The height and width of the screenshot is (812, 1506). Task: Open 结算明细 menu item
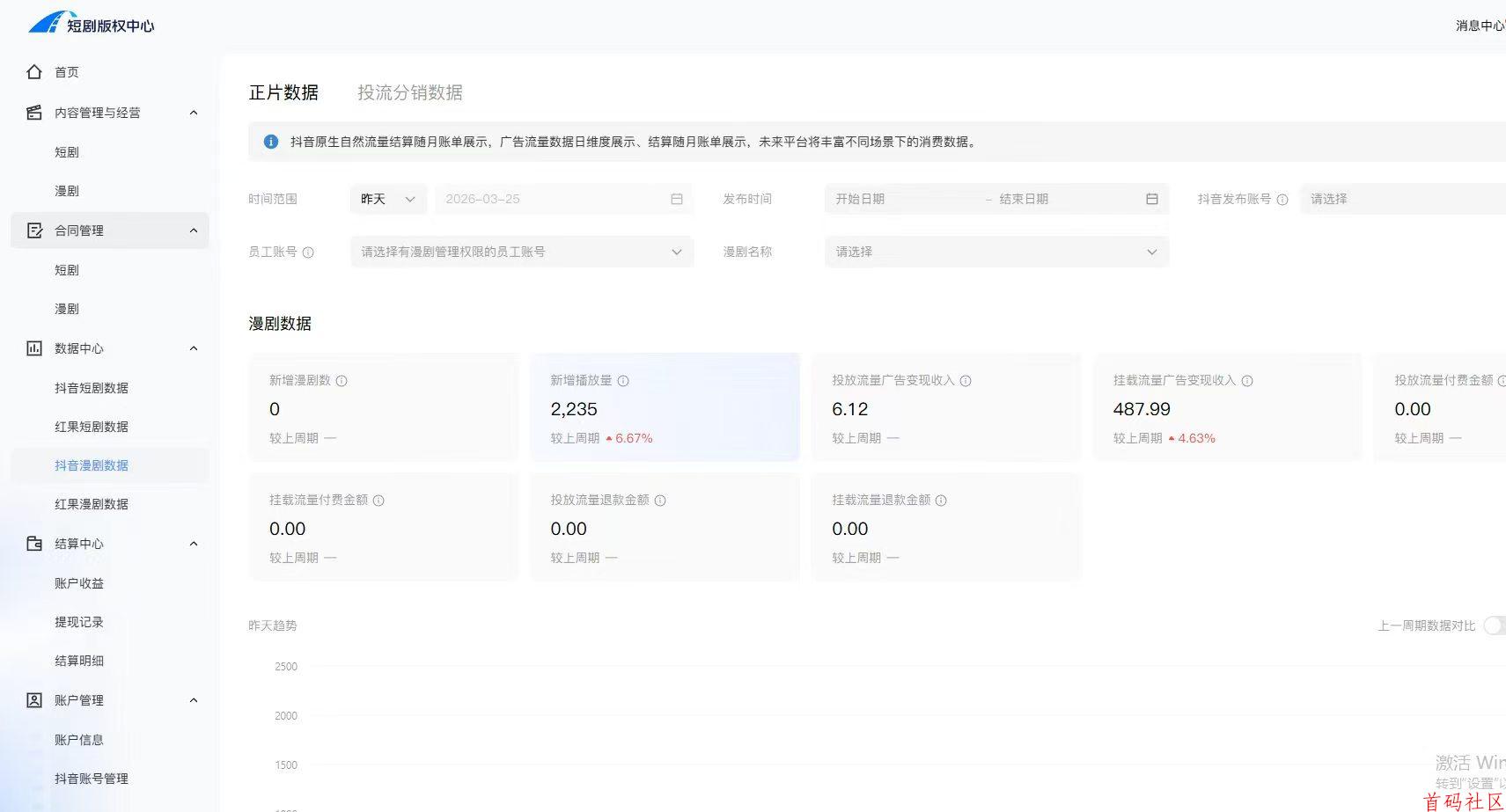pos(79,661)
